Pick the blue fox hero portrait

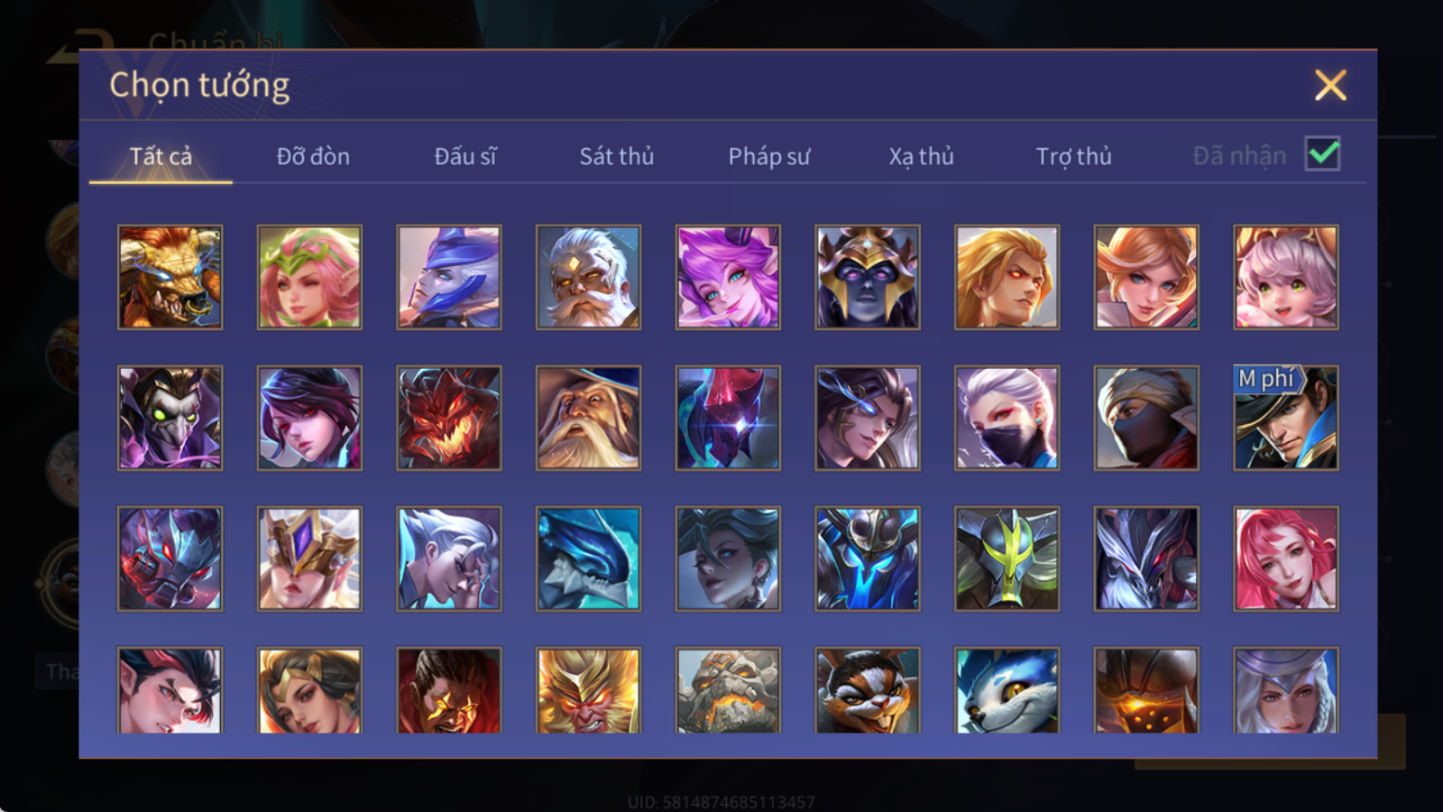click(x=1007, y=691)
